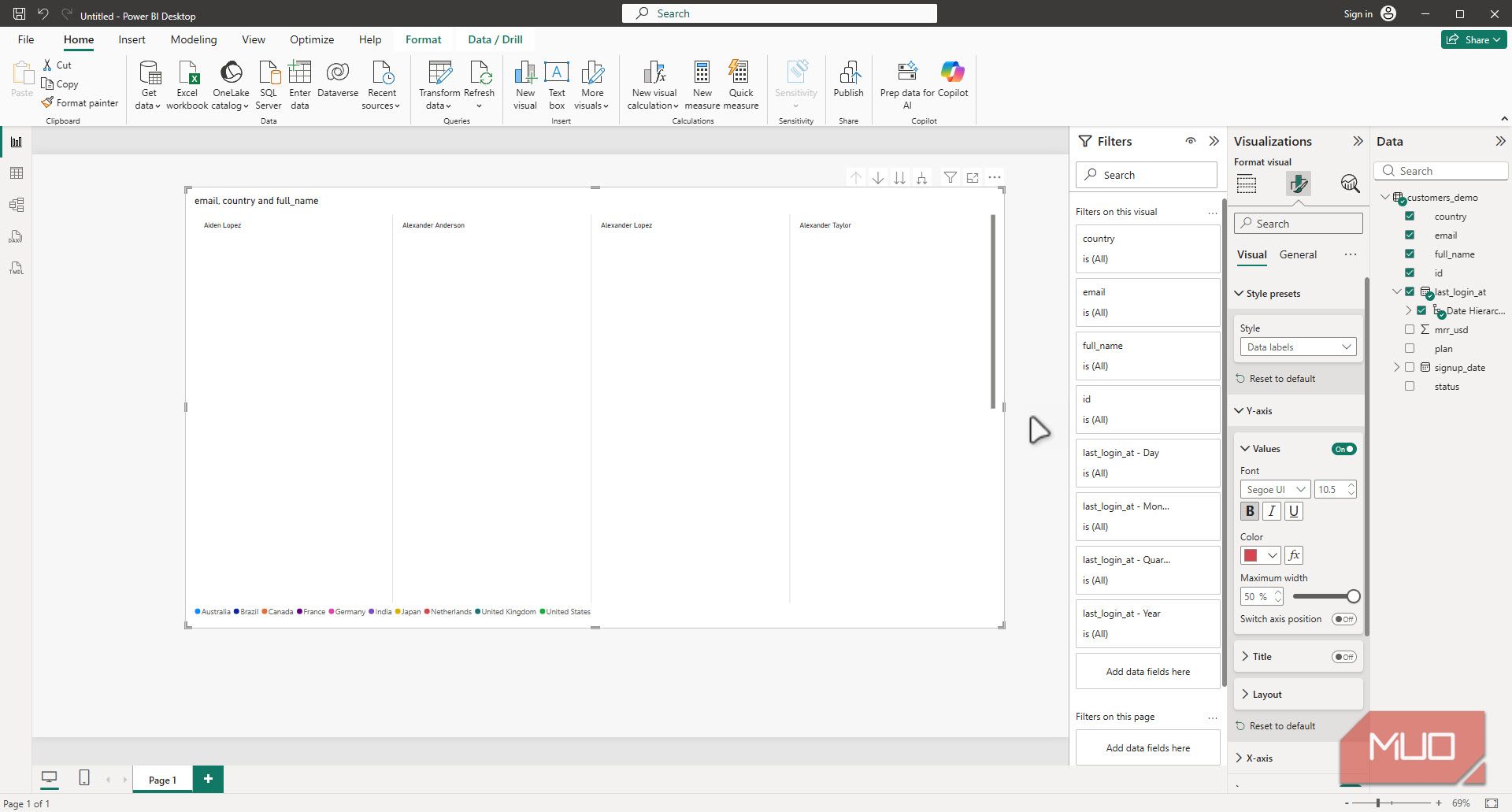Switch to Report view in sidebar
Viewport: 1512px width, 812px height.
click(17, 142)
